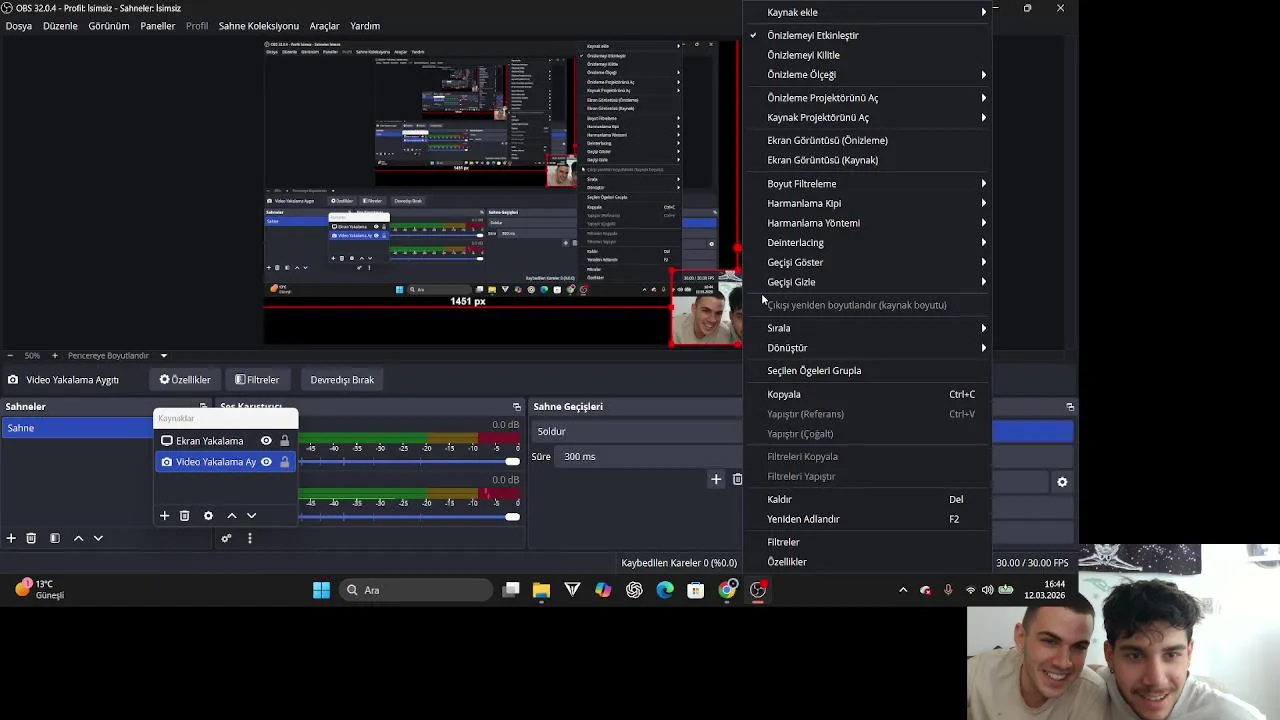This screenshot has height=720, width=1280.
Task: Launch Microsoft Edge from the taskbar
Action: [665, 590]
